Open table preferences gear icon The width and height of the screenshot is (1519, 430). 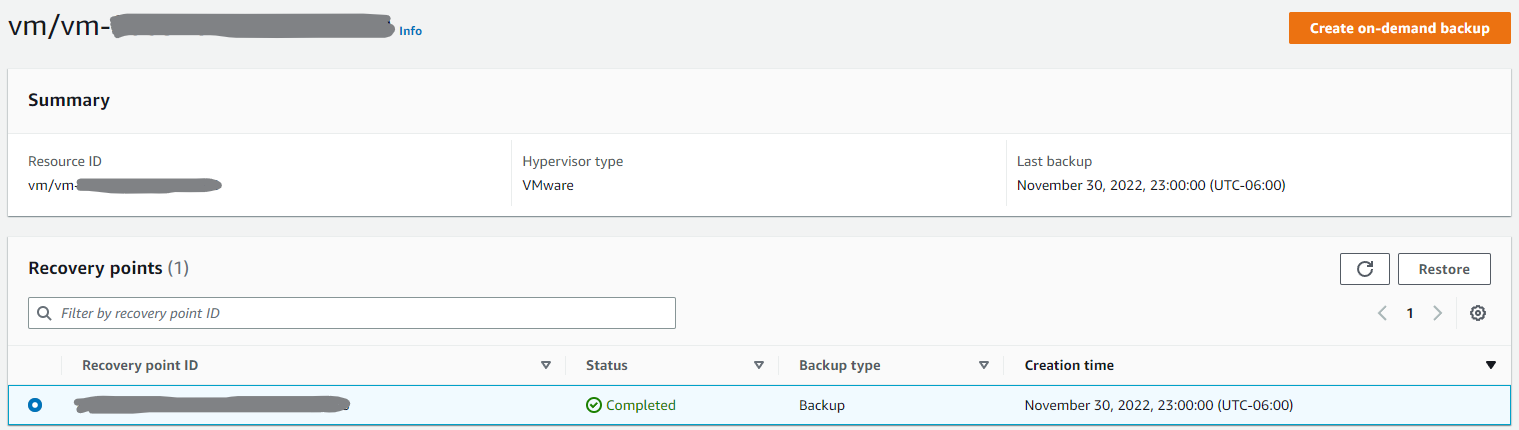tap(1477, 313)
